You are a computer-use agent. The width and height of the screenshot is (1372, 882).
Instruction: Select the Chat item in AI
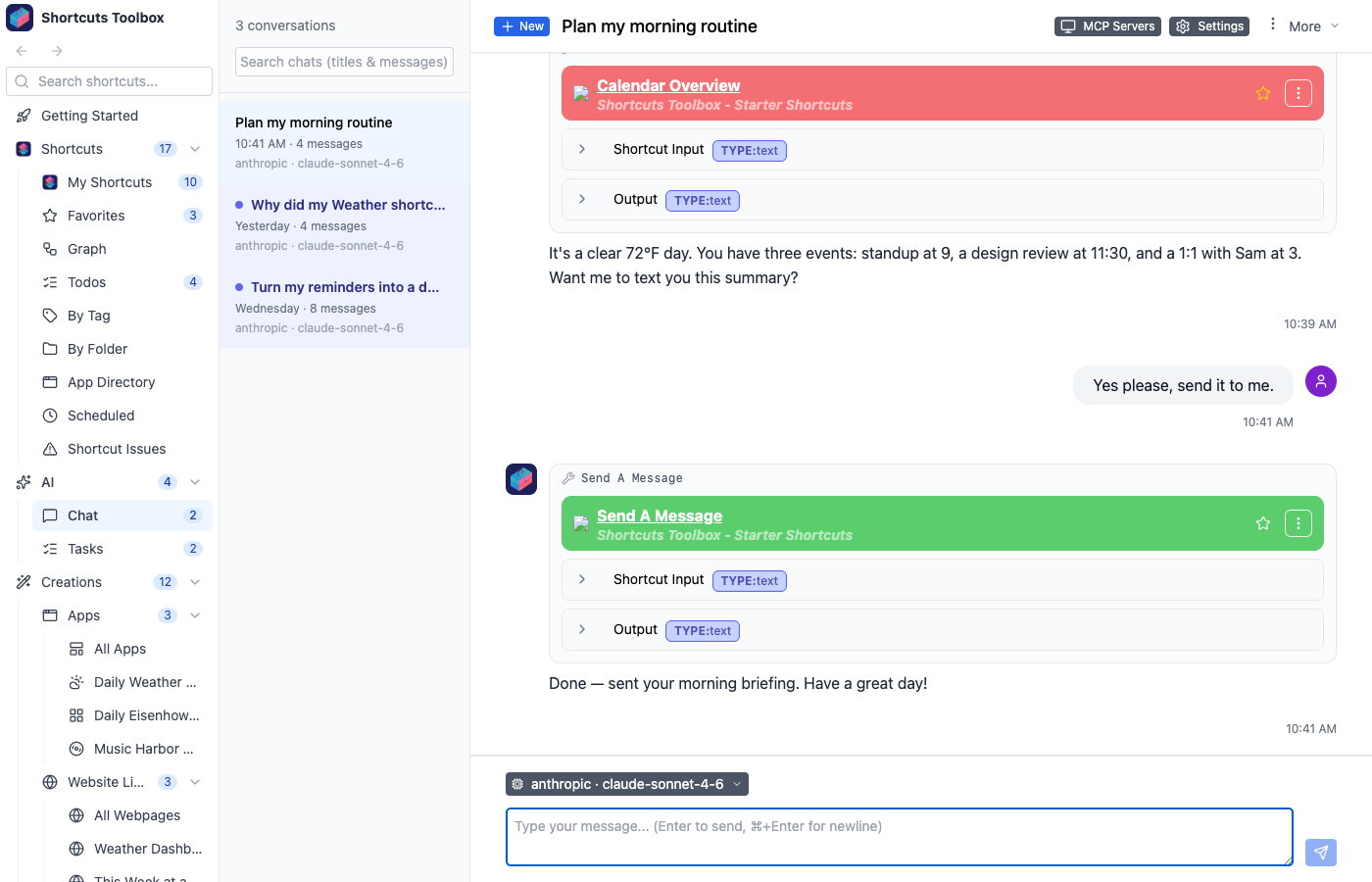tap(122, 515)
